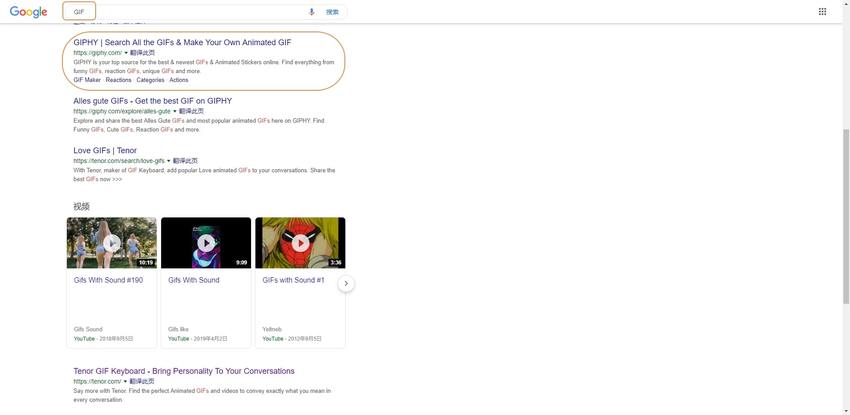Open the Categories sitelink under GIPHY

click(150, 80)
